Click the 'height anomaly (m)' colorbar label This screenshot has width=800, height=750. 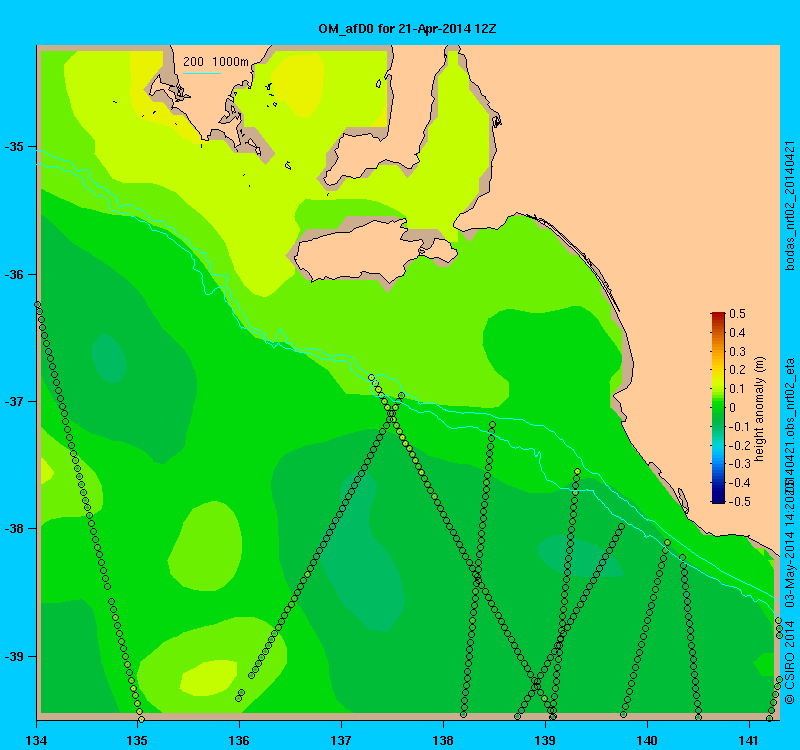pyautogui.click(x=759, y=409)
